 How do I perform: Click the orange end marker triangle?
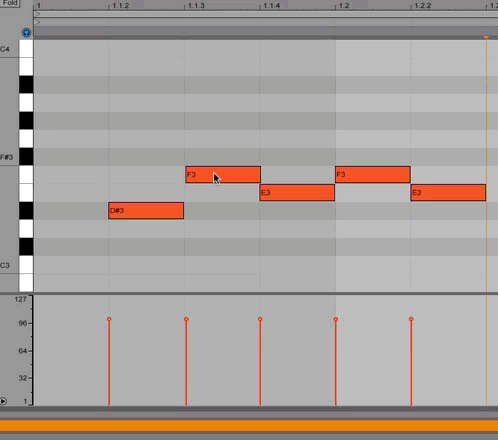[486, 37]
